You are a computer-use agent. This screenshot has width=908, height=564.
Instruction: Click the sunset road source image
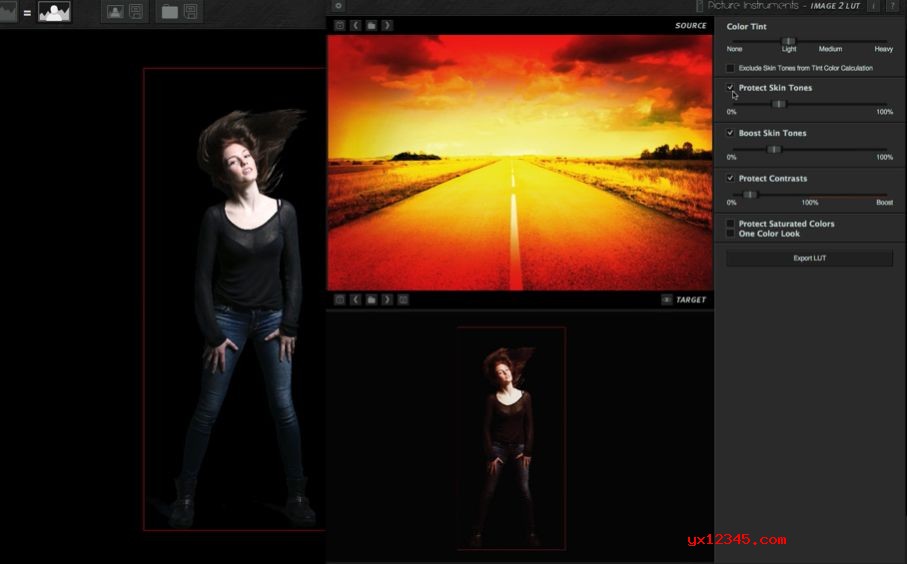520,163
